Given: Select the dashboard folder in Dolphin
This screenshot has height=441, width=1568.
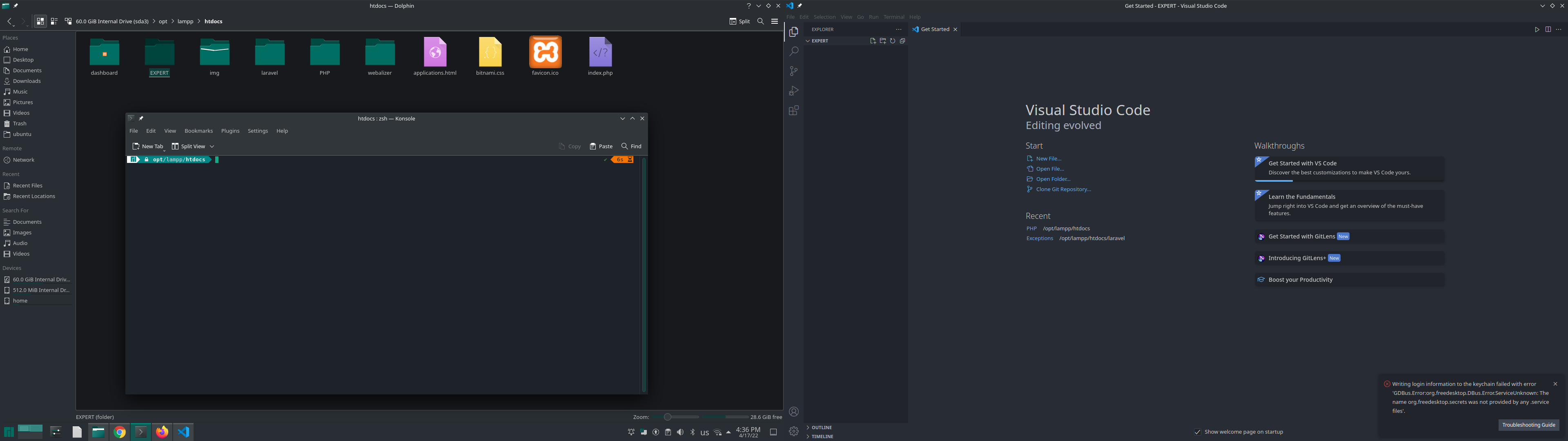Looking at the screenshot, I should coord(104,58).
